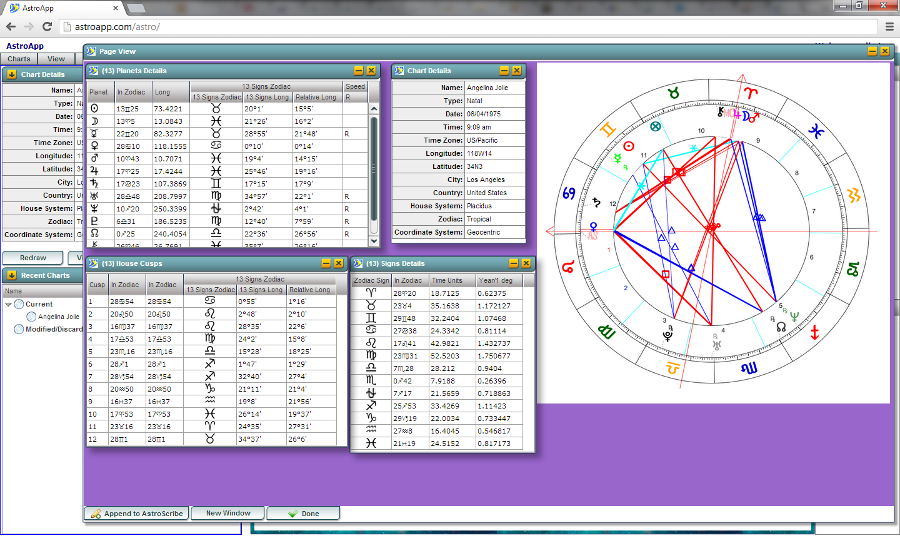Viewport: 900px width, 538px height.
Task: Click the Taurus glyph on the chart wheel
Action: pos(672,93)
